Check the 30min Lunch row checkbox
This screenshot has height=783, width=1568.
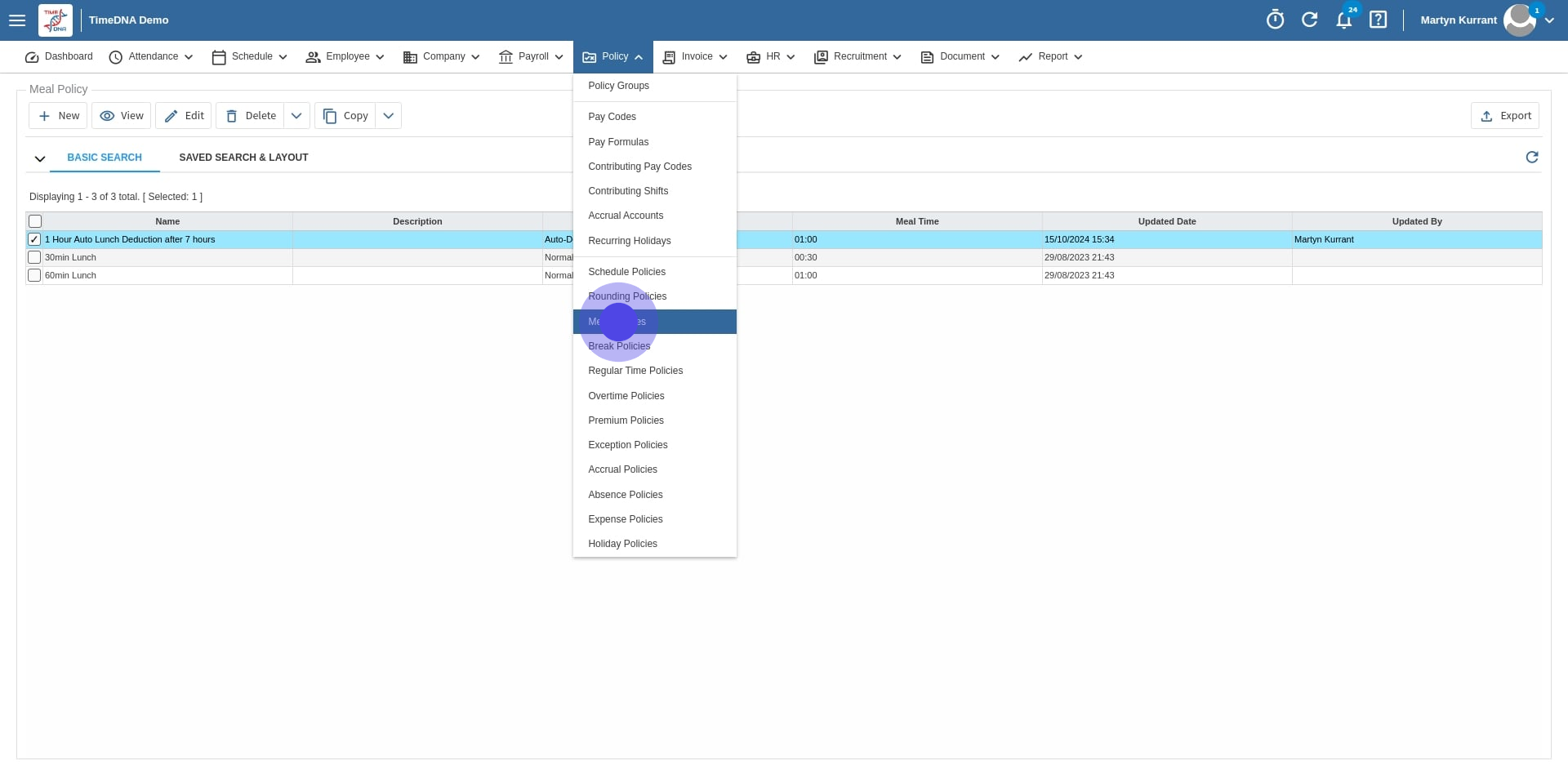click(34, 257)
